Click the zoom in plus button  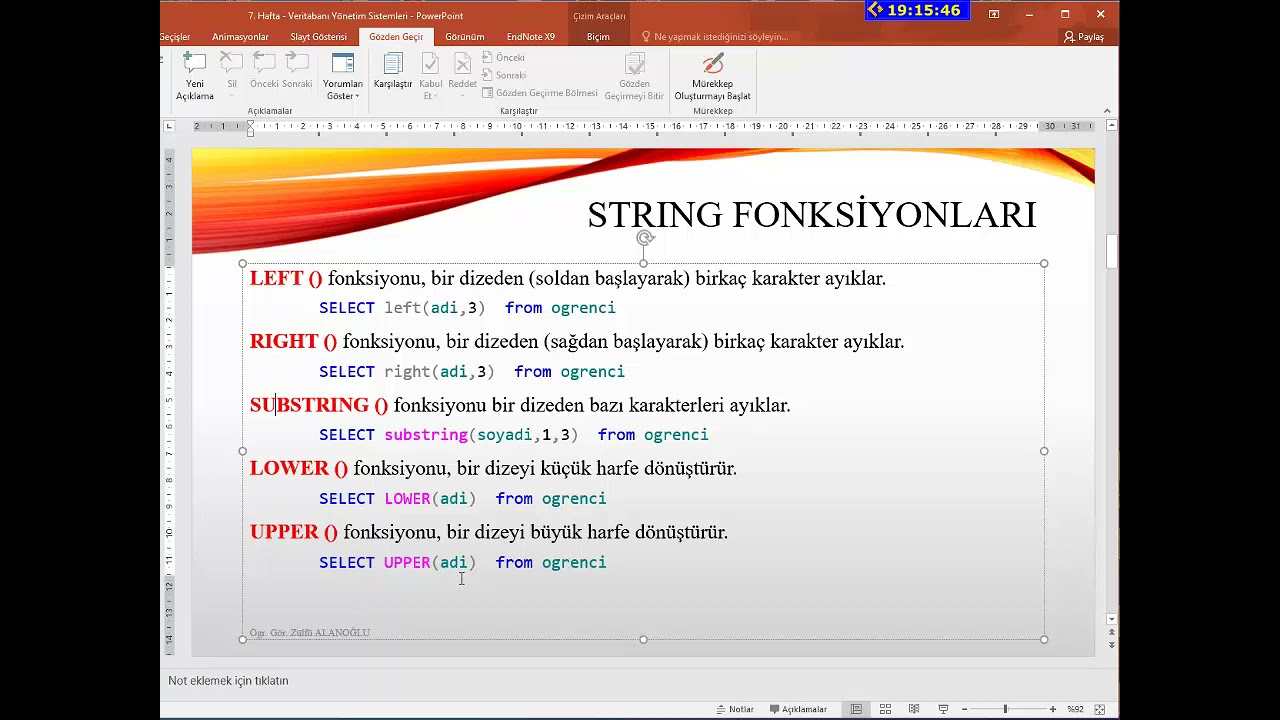click(1053, 709)
